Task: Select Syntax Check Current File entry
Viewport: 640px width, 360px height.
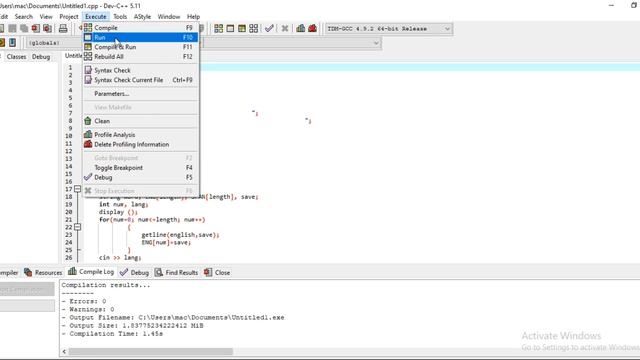Action: click(141, 80)
